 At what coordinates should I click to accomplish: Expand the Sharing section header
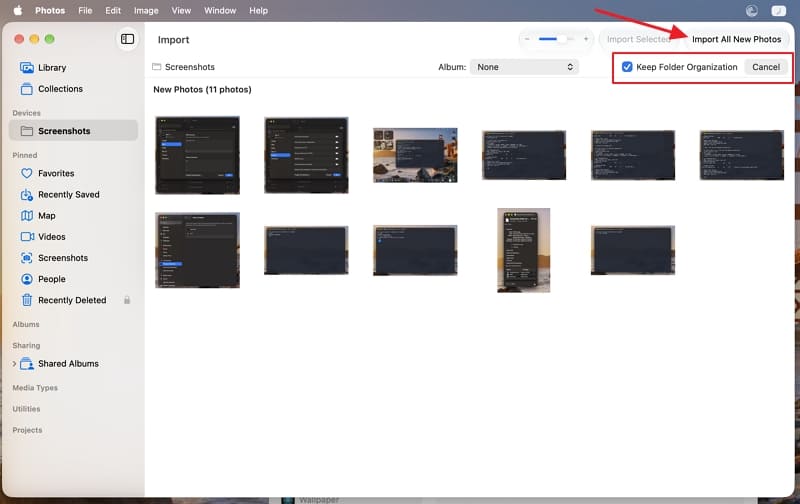coord(27,345)
